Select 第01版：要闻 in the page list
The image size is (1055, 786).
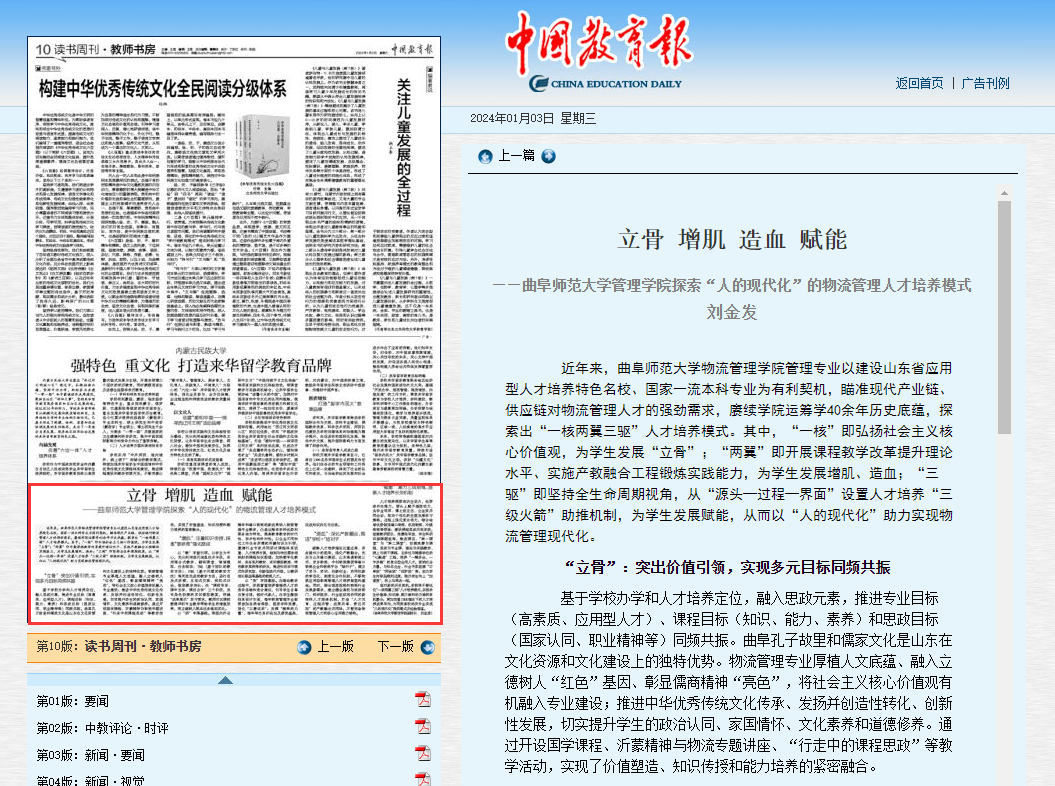click(x=73, y=700)
